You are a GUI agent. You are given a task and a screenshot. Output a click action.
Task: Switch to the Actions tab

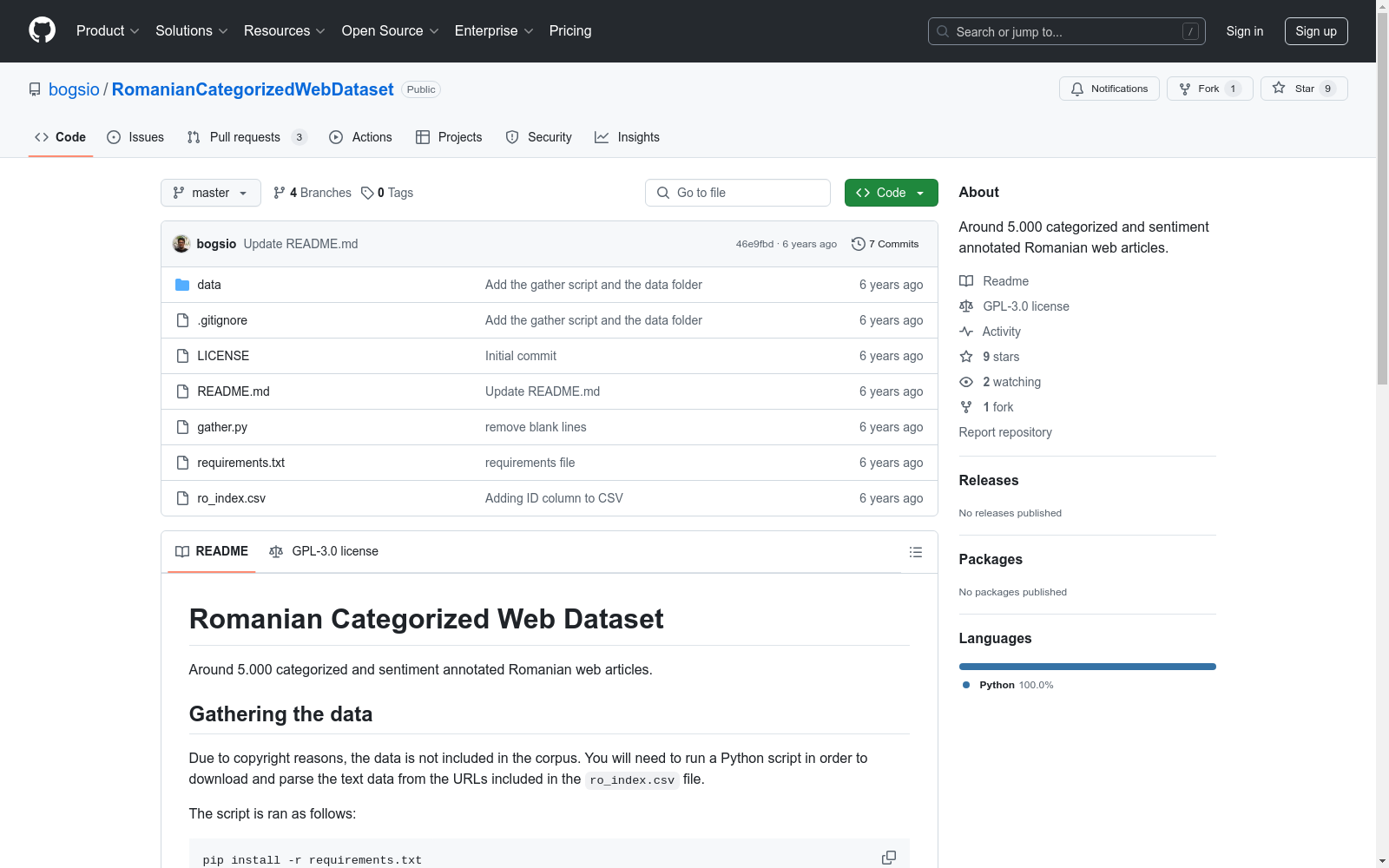pyautogui.click(x=360, y=137)
